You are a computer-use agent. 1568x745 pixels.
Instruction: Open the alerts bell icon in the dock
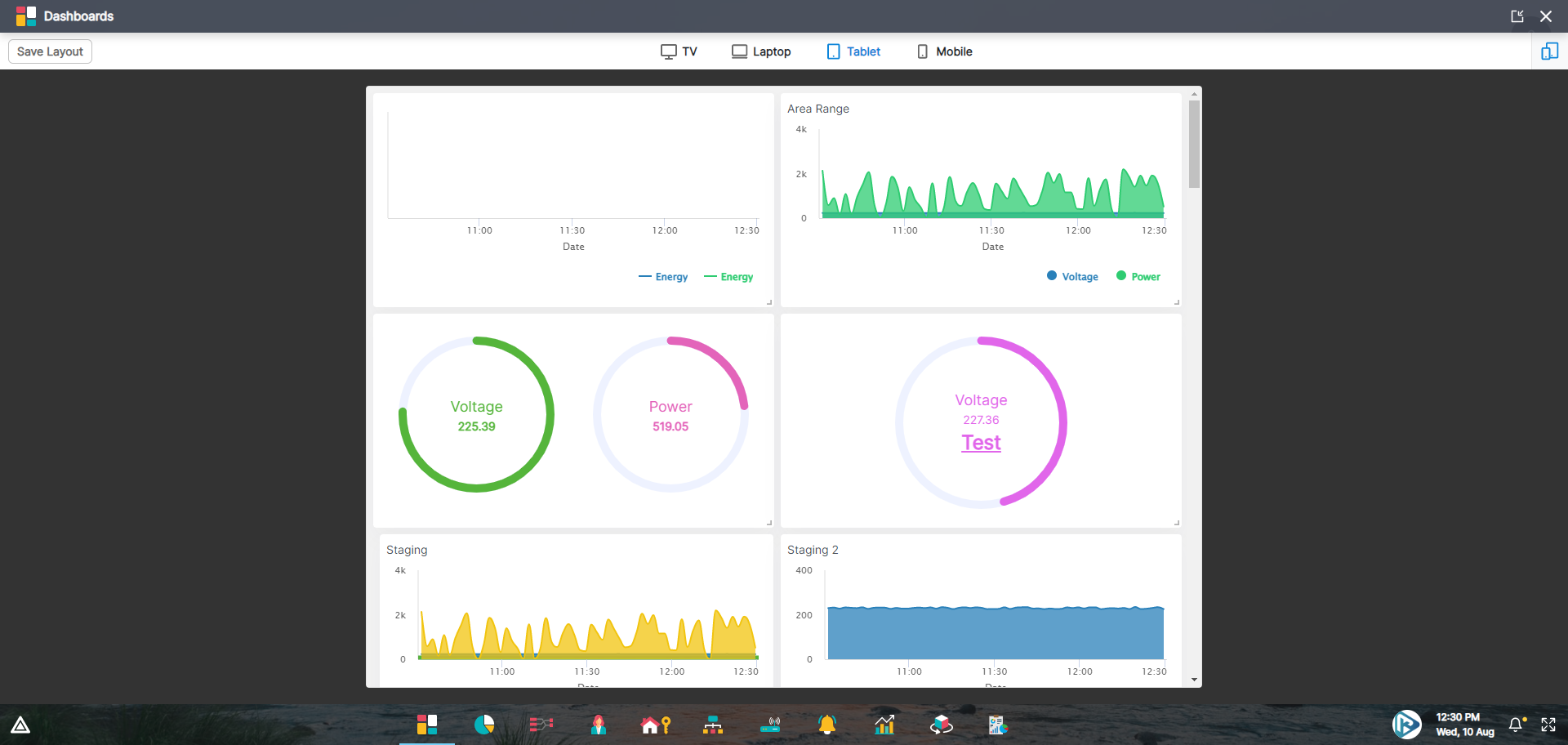827,725
